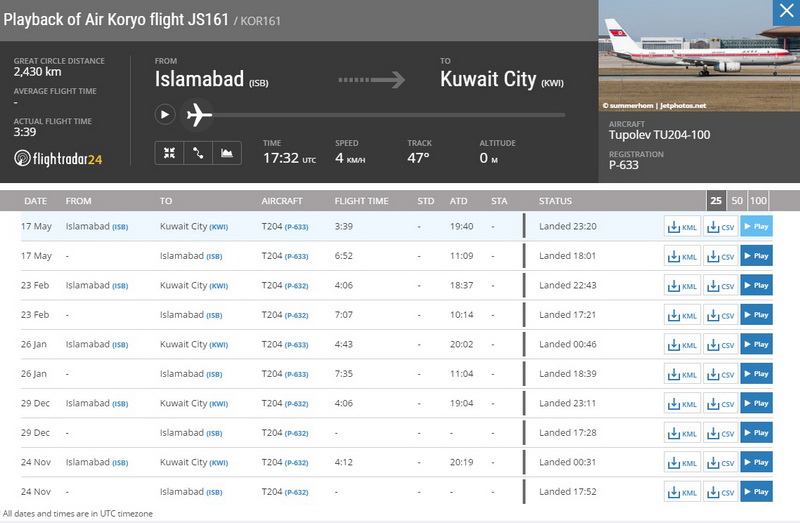800x523 pixels.
Task: Show 50 results per page
Action: pyautogui.click(x=737, y=201)
